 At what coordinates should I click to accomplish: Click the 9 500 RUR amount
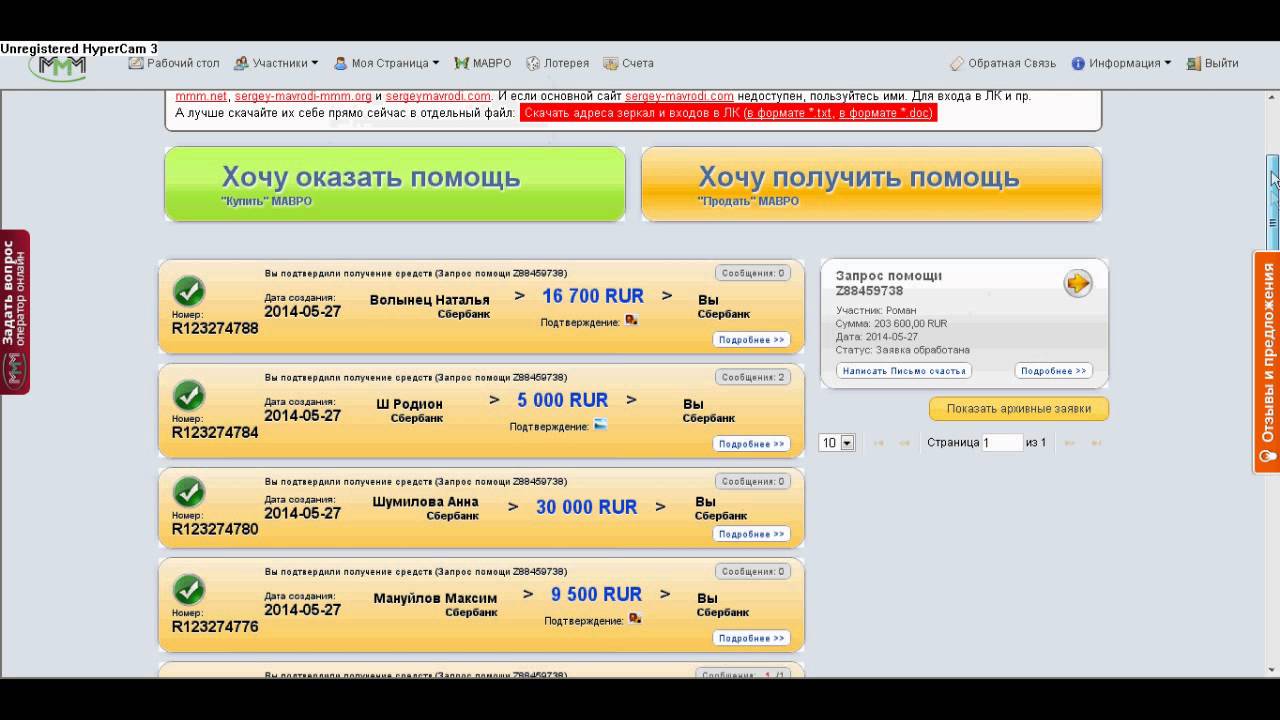pos(596,594)
